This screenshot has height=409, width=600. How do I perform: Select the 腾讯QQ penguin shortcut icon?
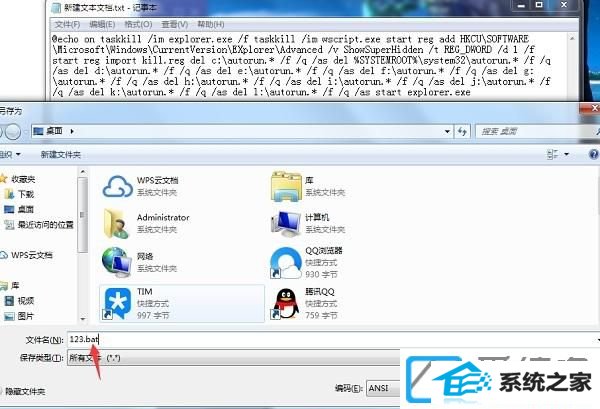pyautogui.click(x=286, y=304)
